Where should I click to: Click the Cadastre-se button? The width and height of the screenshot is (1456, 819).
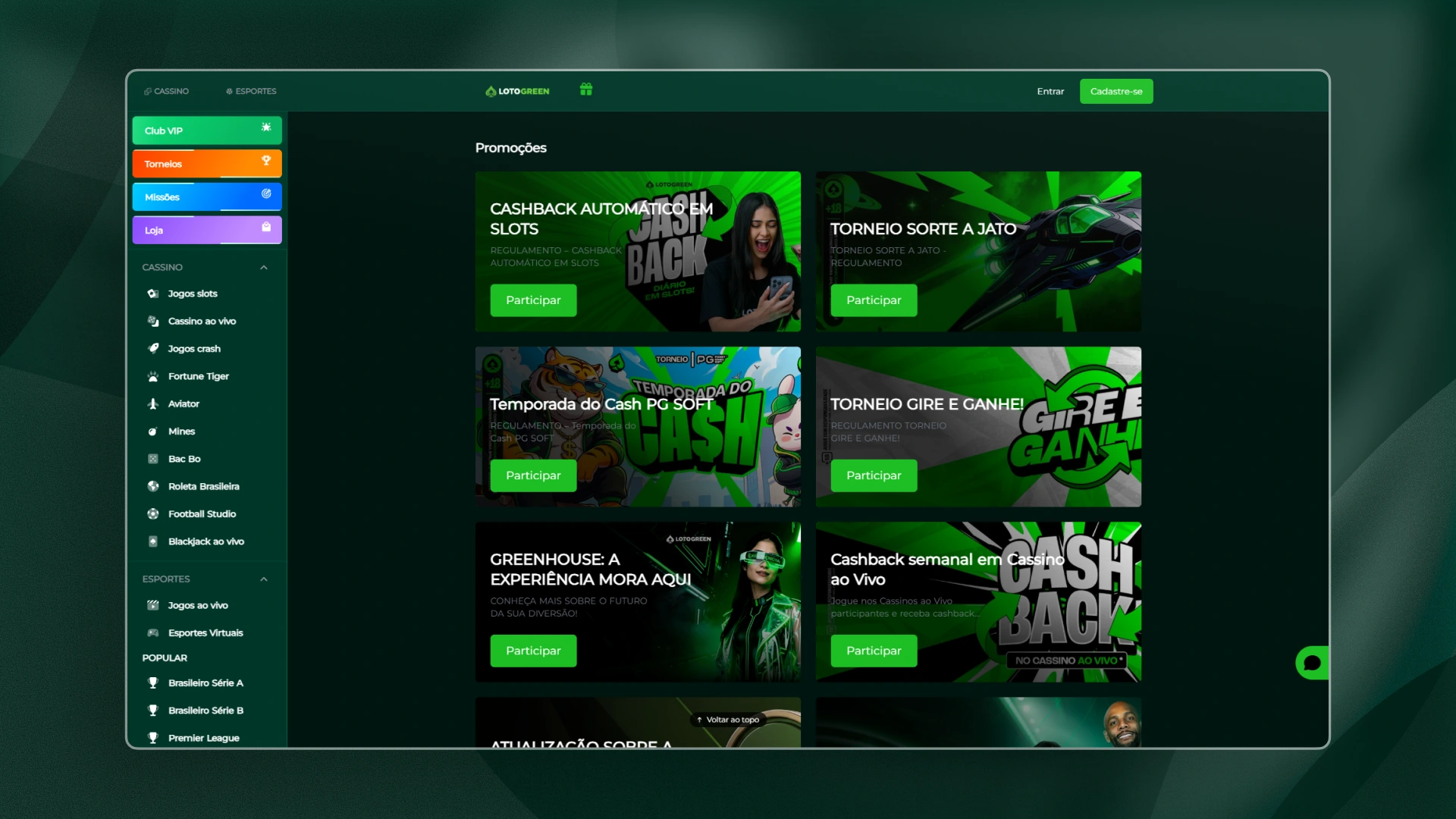coord(1116,91)
